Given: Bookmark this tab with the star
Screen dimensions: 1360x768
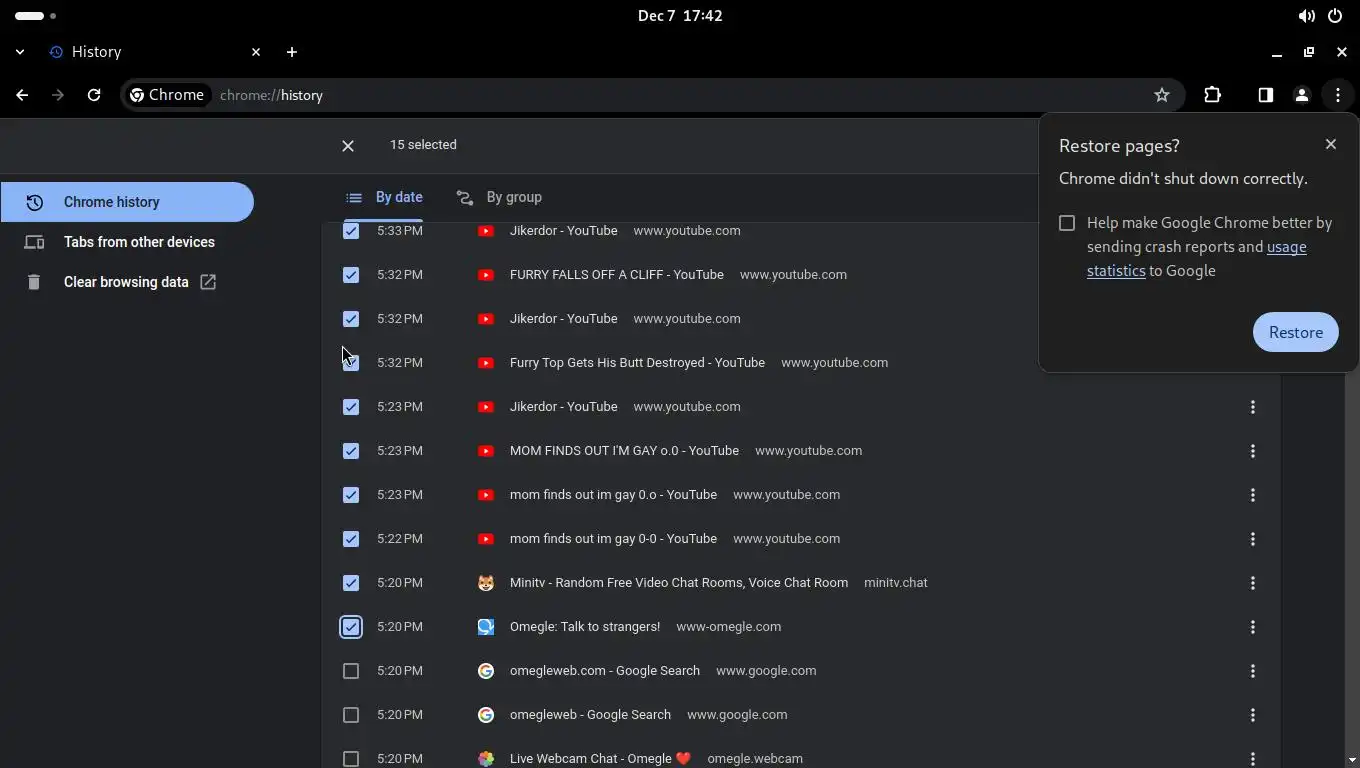Looking at the screenshot, I should [1162, 95].
